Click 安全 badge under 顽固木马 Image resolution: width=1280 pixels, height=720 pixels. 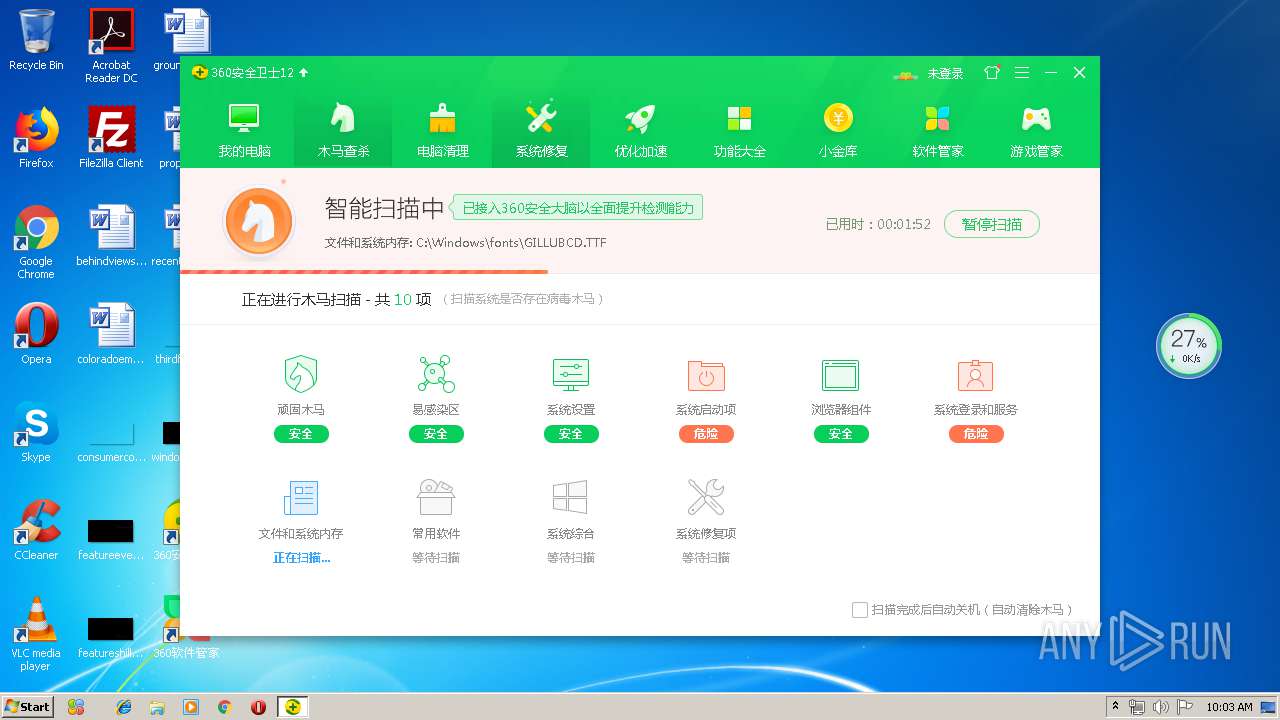pyautogui.click(x=301, y=434)
